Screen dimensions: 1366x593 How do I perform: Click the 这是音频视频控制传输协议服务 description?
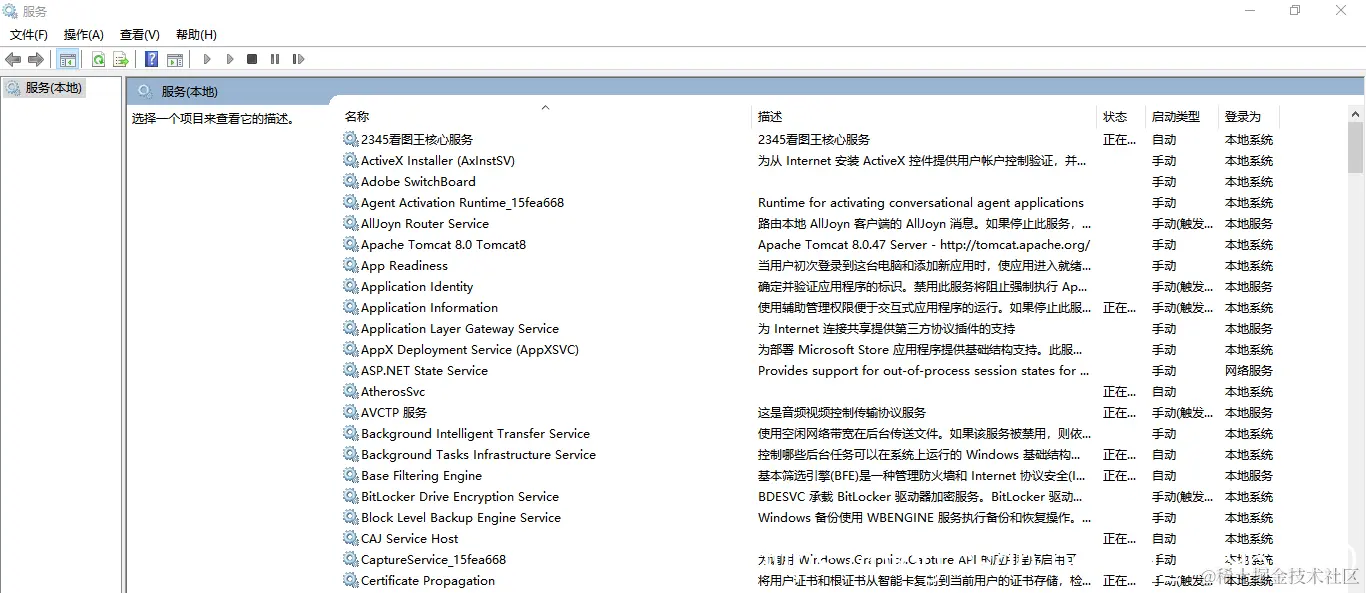(x=842, y=412)
